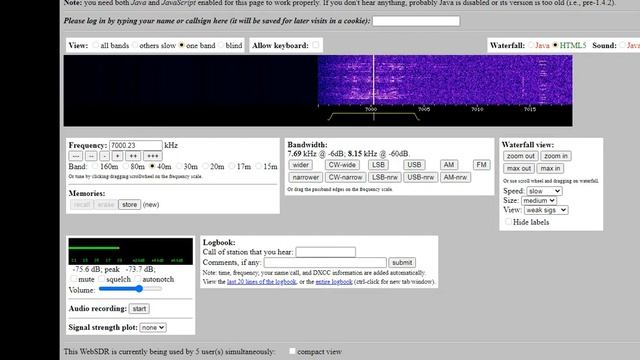Viewport: 640px width, 360px height.
Task: Click the 7015 mark on frequency scale
Action: tap(530, 109)
